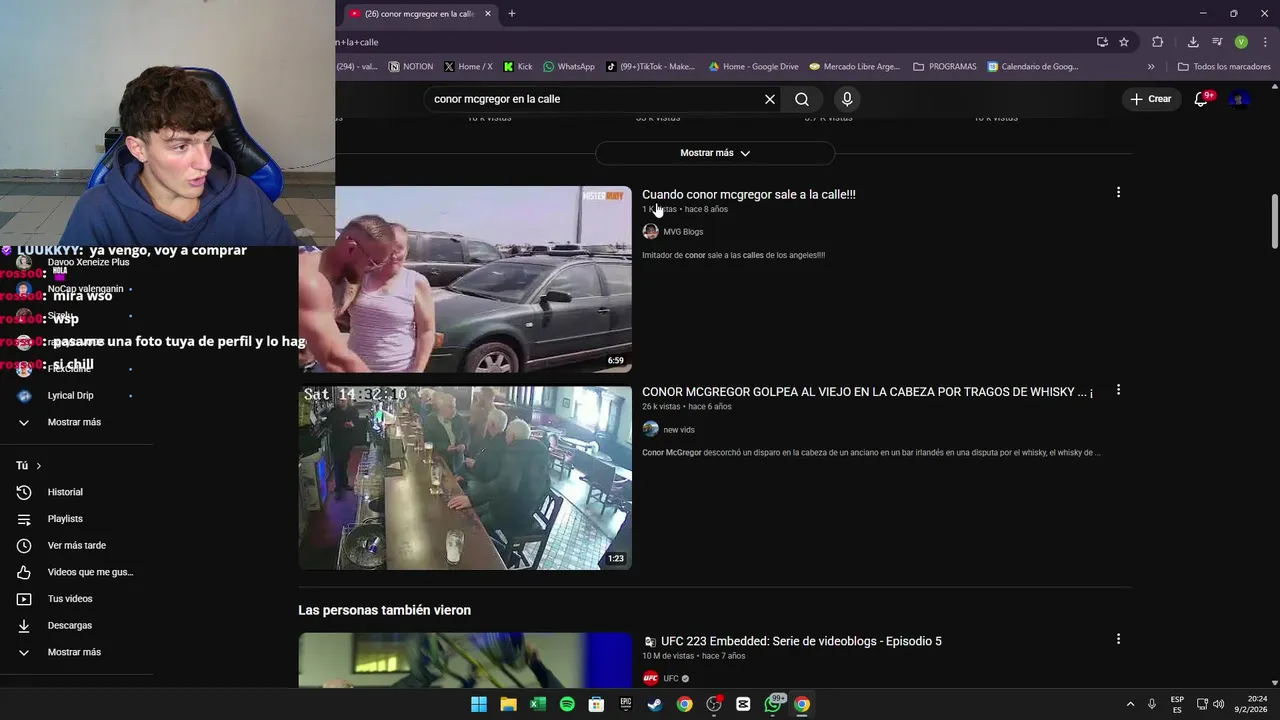Screen dimensions: 1280x720
Task: Expand the 'Tú' section chevron
Action: click(39, 466)
